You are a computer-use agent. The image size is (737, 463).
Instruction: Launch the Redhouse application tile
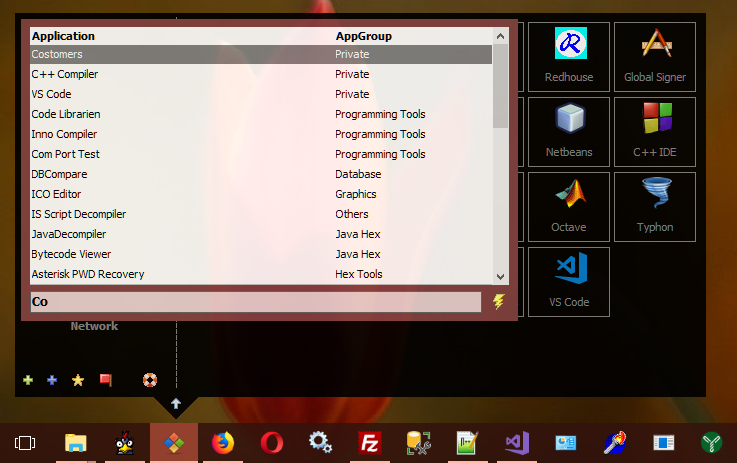click(x=569, y=57)
